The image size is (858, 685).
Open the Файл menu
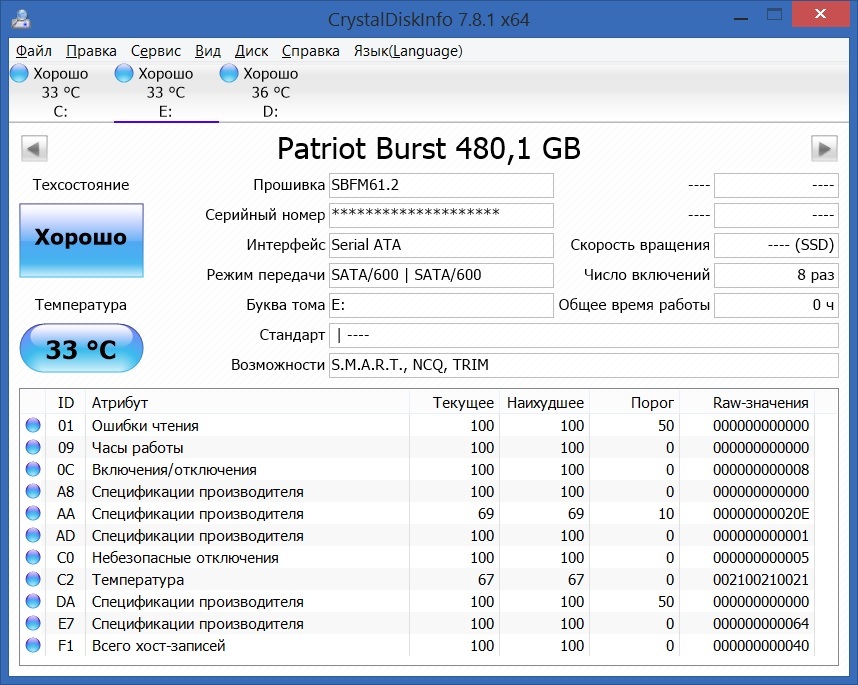(34, 51)
